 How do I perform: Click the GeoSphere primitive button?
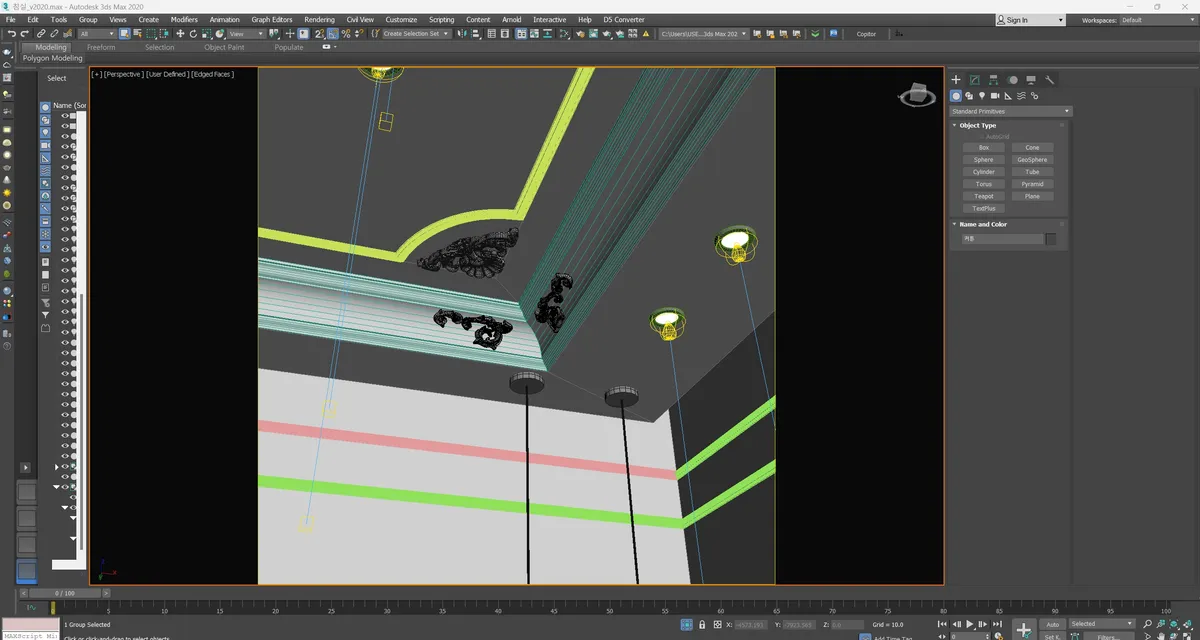pyautogui.click(x=1032, y=160)
